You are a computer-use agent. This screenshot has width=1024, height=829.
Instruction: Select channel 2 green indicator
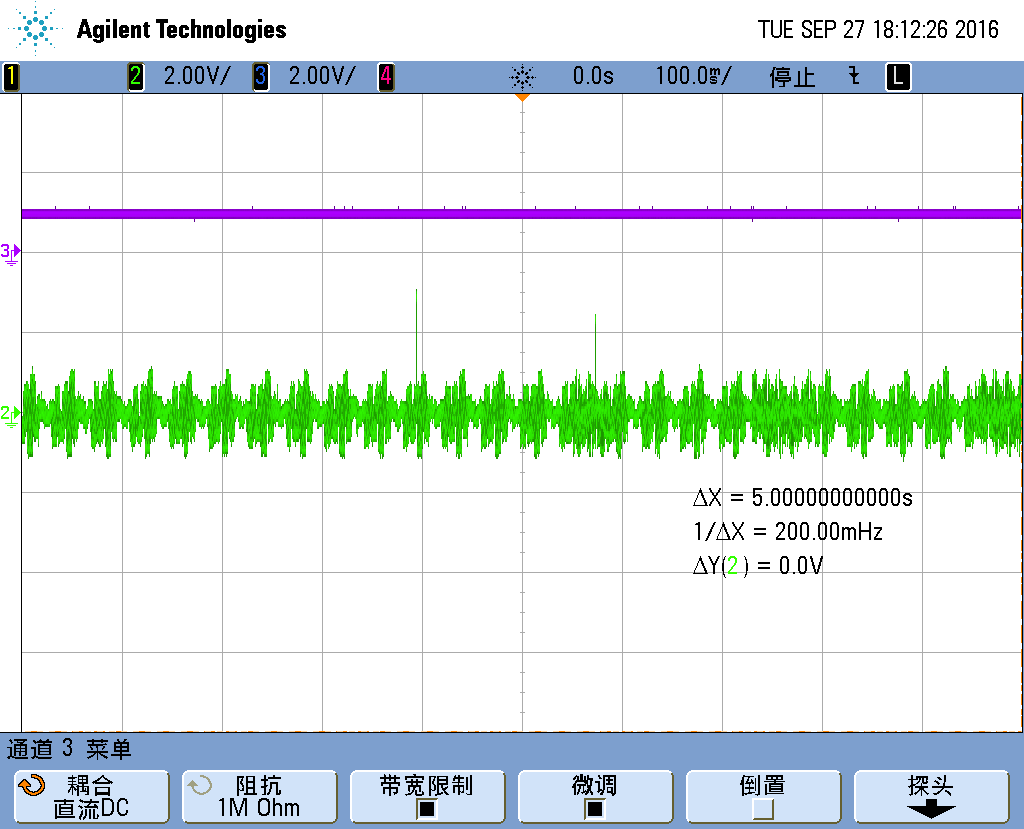135,76
